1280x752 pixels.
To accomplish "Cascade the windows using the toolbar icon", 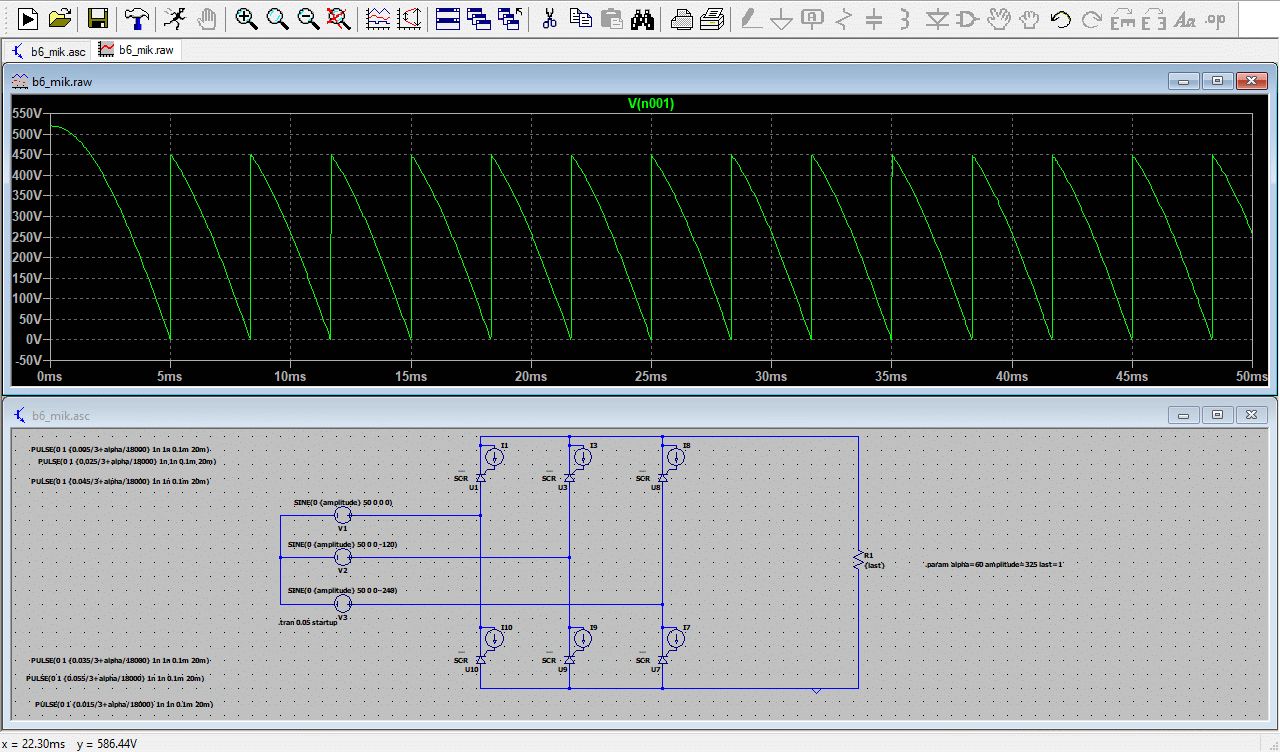I will point(478,18).
